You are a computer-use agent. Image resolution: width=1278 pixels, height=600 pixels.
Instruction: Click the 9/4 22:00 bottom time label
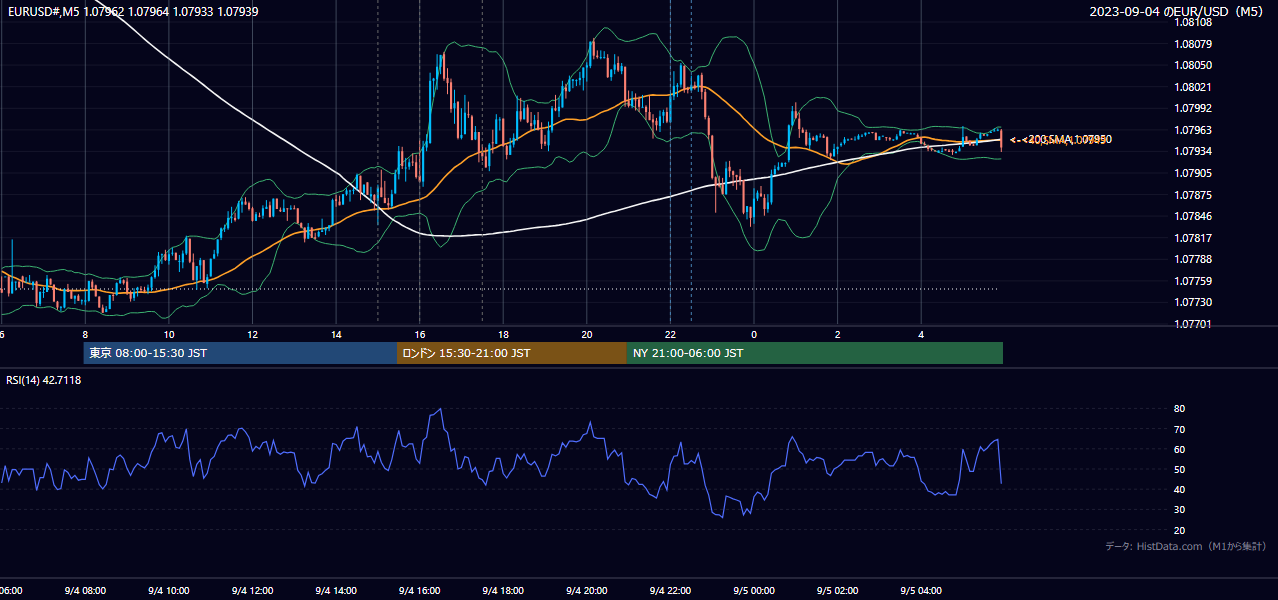click(x=670, y=591)
